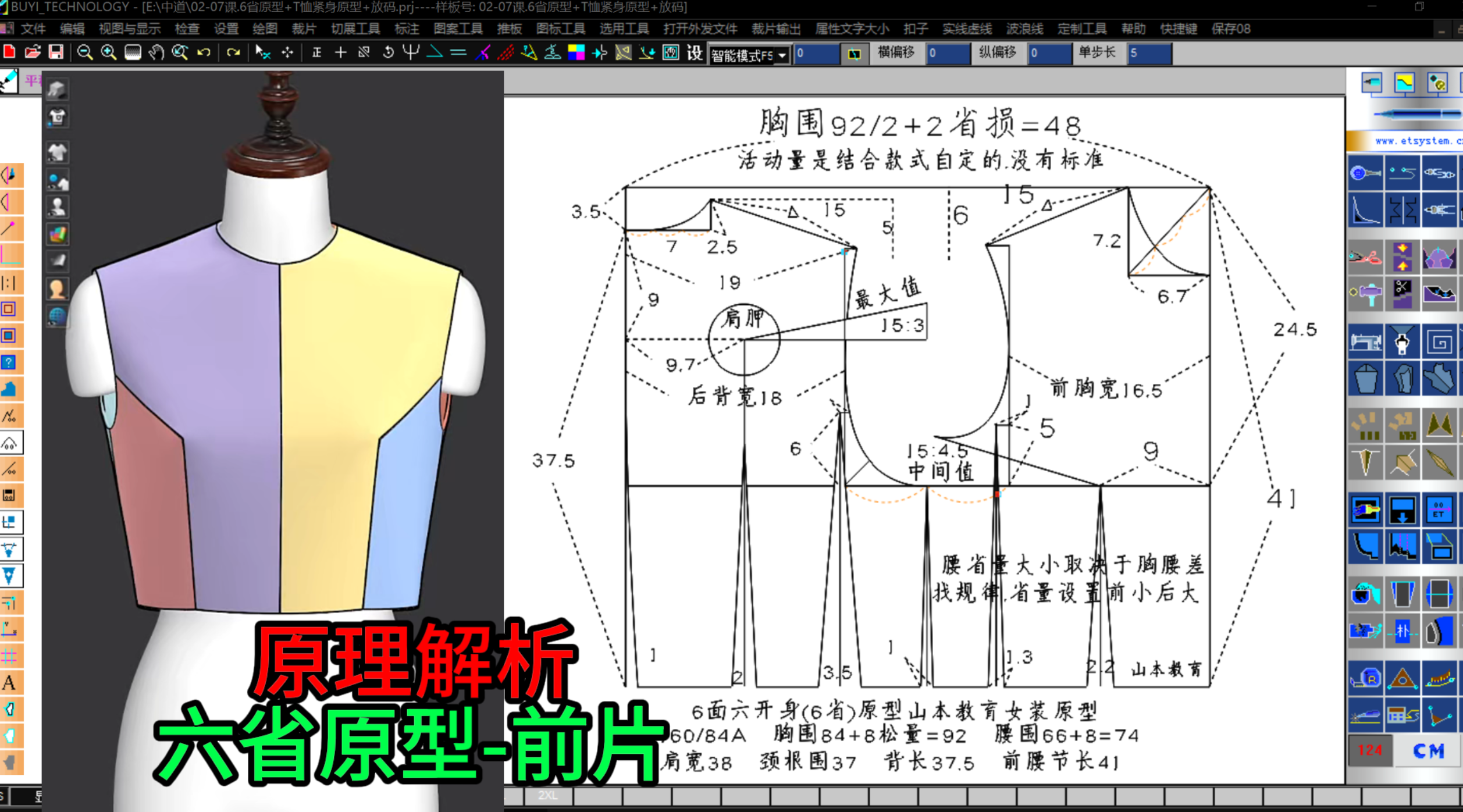Screen dimensions: 1463x812
Task: Open the 实线虚线 menu
Action: [x=967, y=29]
